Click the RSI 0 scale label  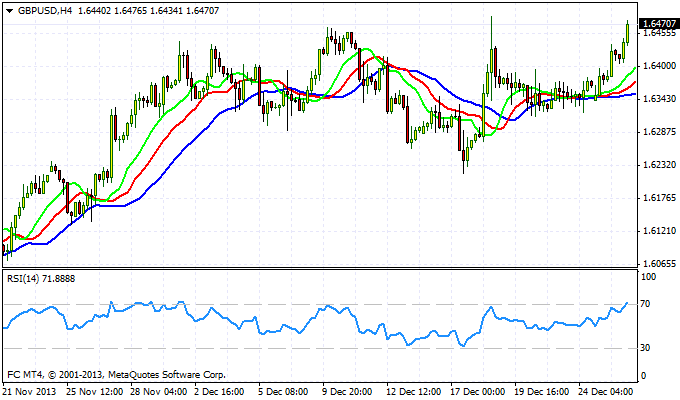tap(643, 376)
